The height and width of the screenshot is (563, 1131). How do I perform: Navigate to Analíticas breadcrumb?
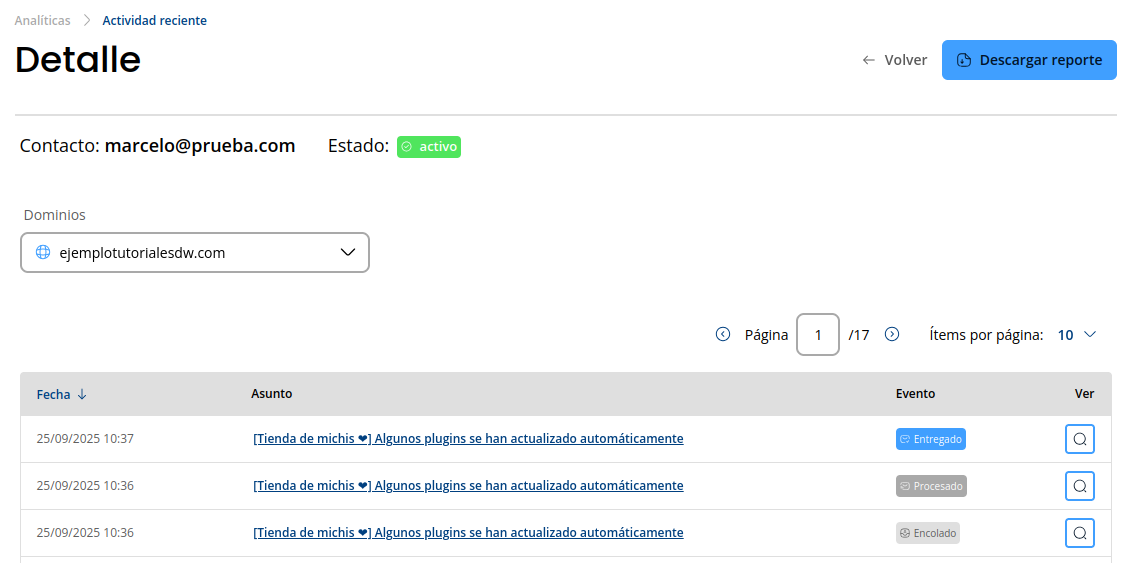tap(42, 20)
